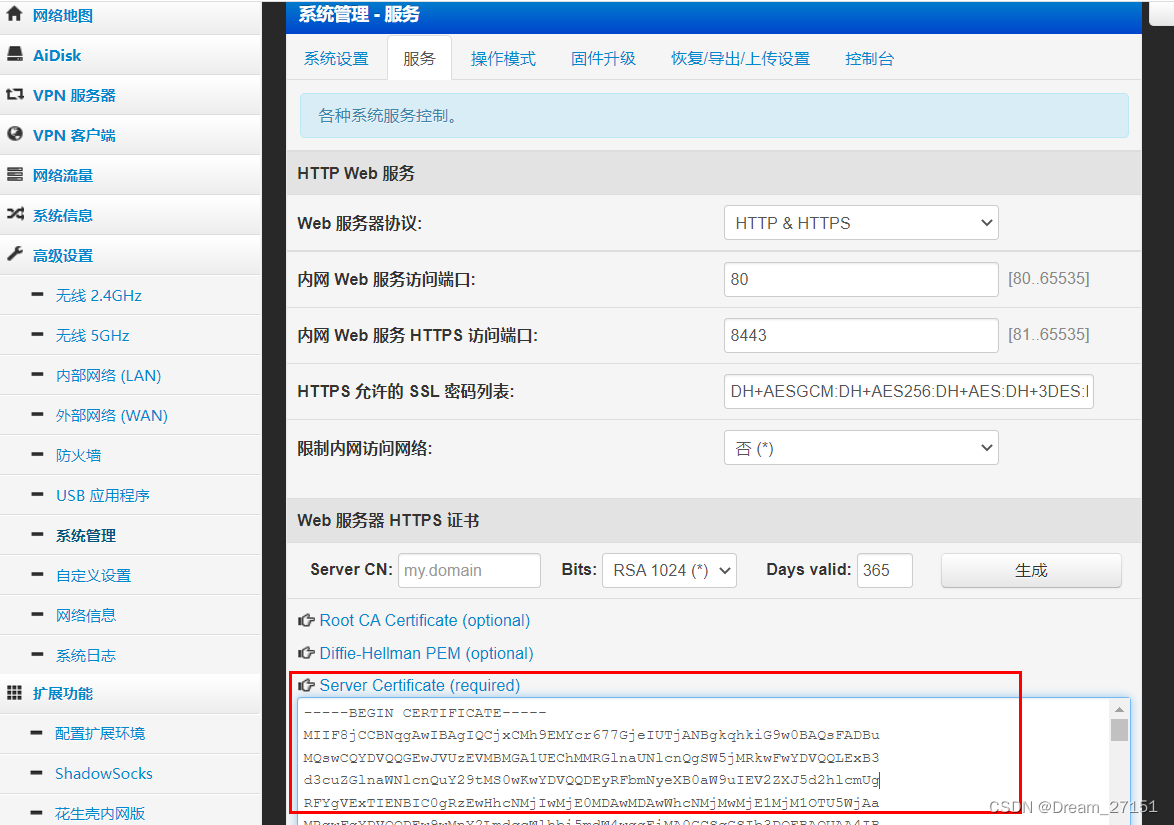Click the hand icon beside Server Certificate
Image resolution: width=1174 pixels, height=825 pixels.
(305, 685)
